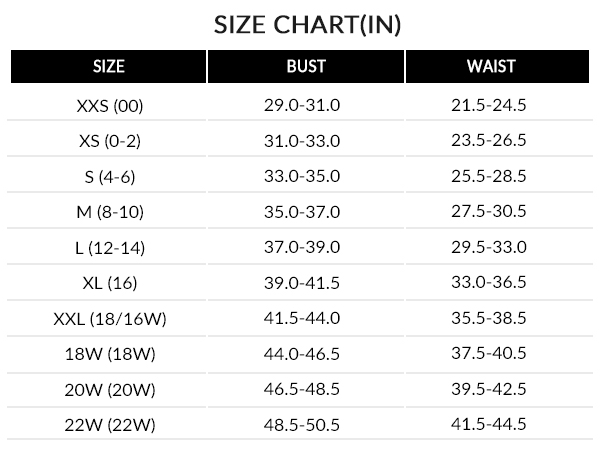Click the bust value 29.0-31.0

point(302,105)
